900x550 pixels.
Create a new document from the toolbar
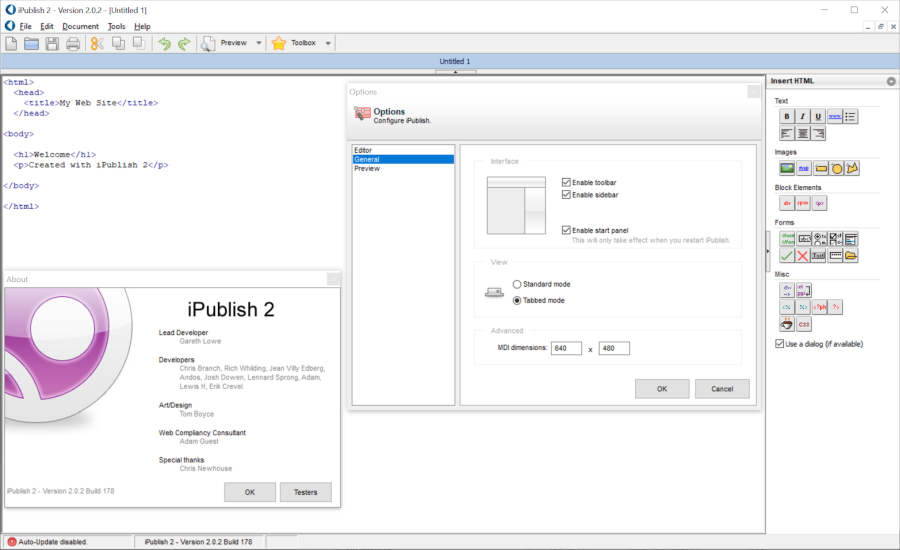pos(11,43)
